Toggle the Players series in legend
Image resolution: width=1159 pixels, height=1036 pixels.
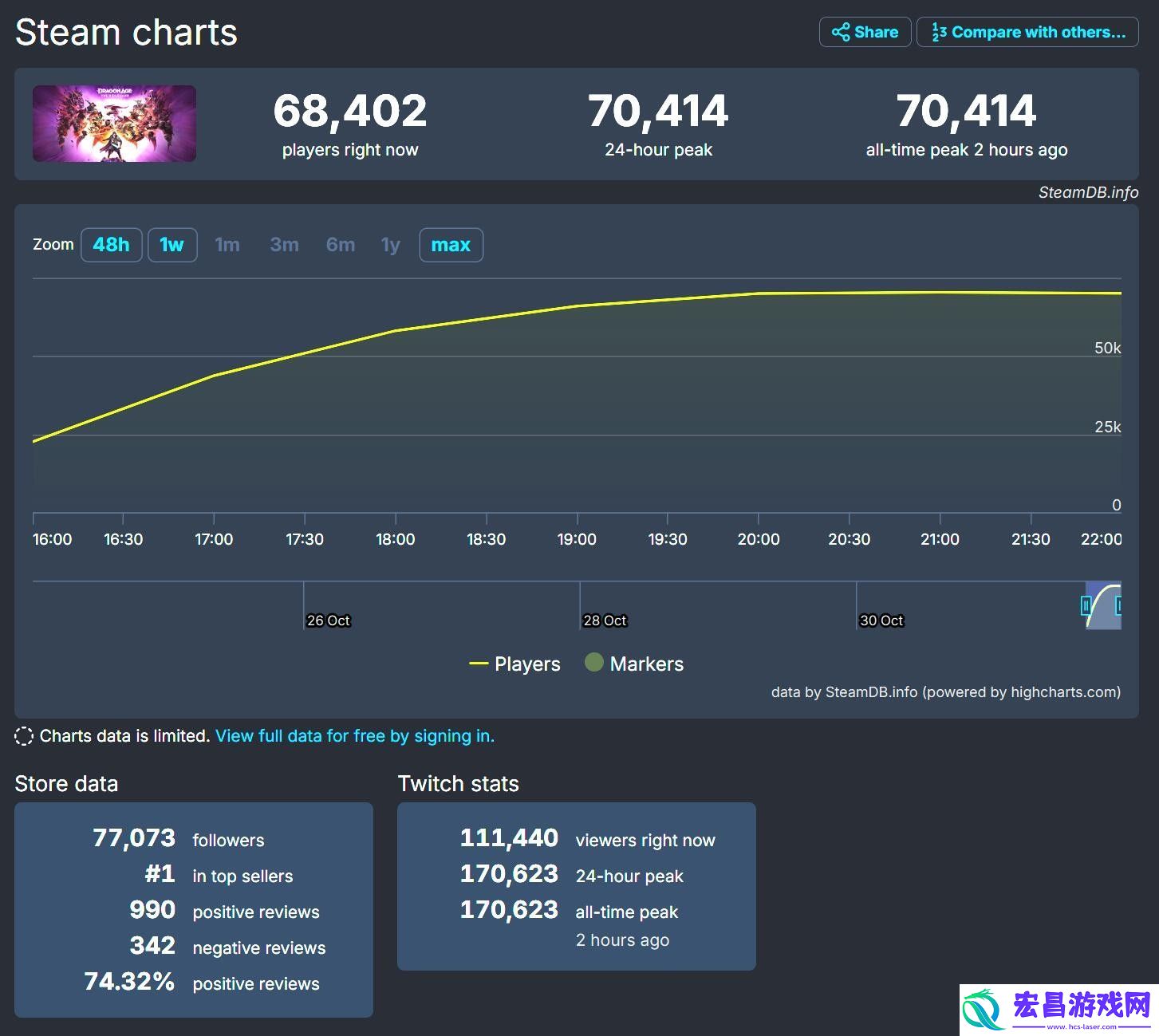pos(514,664)
